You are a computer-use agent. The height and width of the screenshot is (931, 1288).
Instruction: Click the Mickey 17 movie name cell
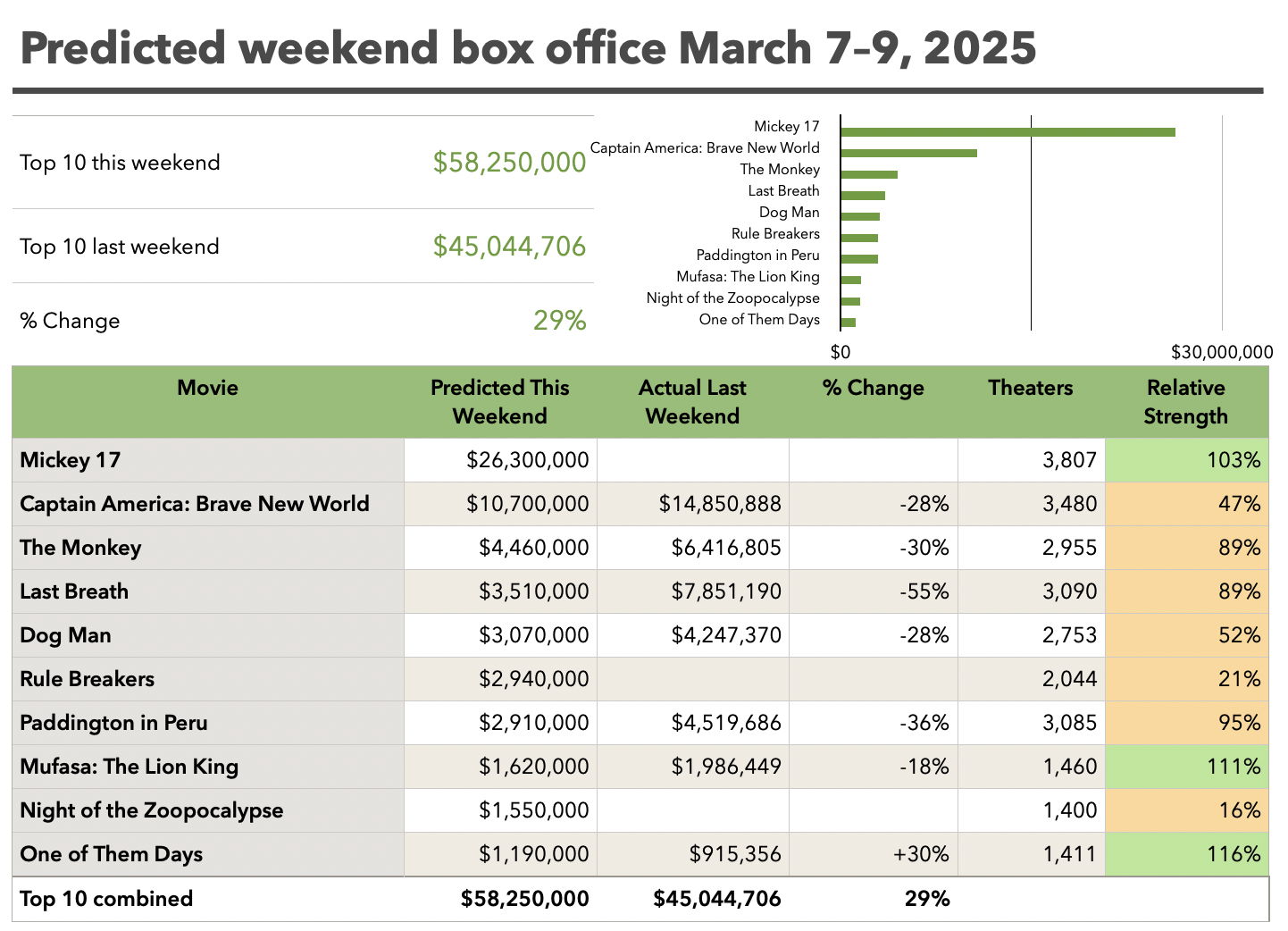tap(208, 460)
